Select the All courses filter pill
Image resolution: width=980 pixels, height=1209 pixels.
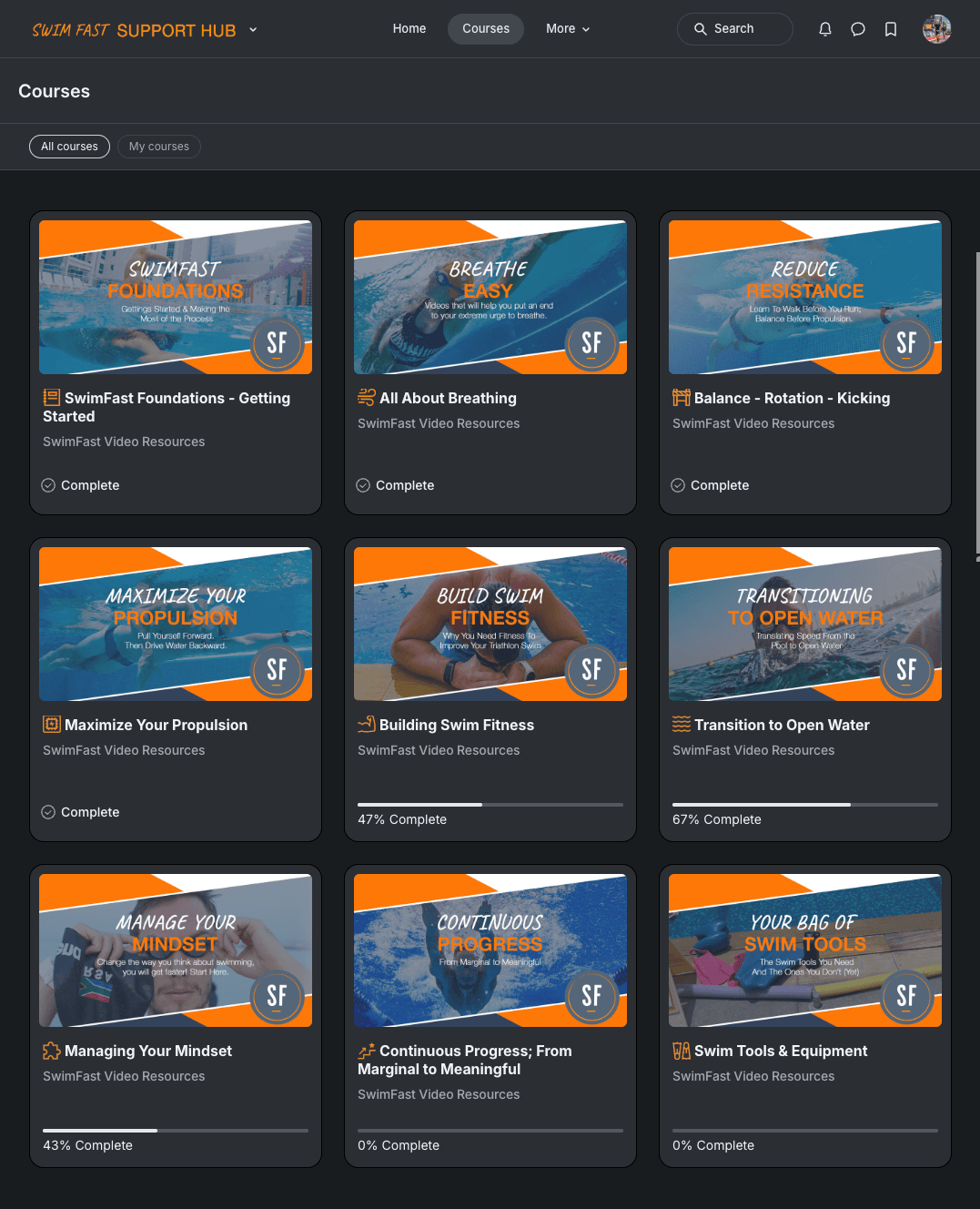69,147
